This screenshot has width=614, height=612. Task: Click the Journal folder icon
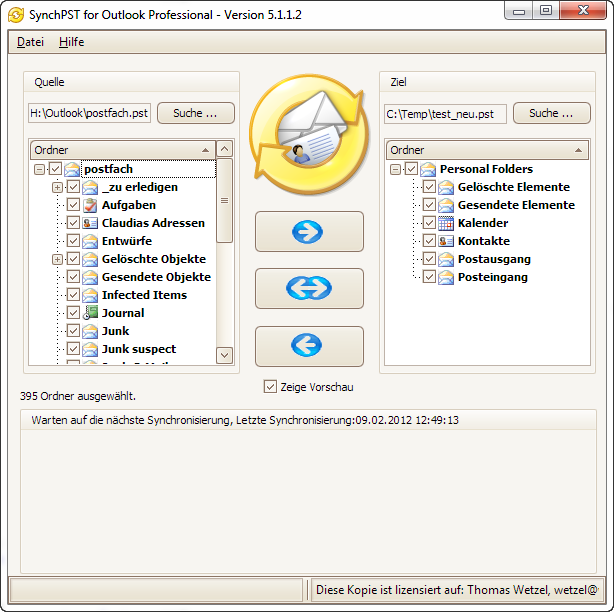tap(90, 313)
